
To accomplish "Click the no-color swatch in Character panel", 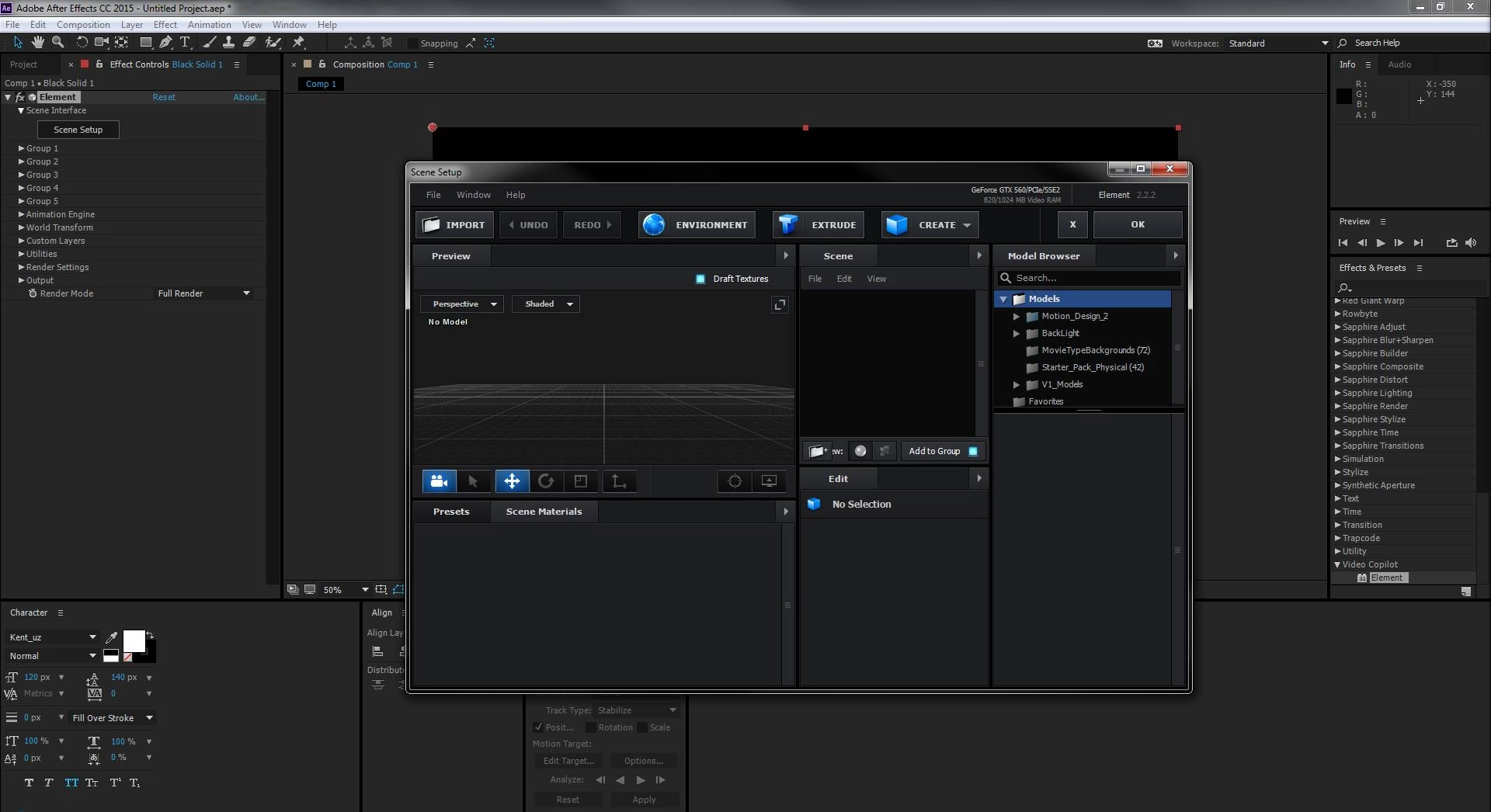I will pos(127,657).
